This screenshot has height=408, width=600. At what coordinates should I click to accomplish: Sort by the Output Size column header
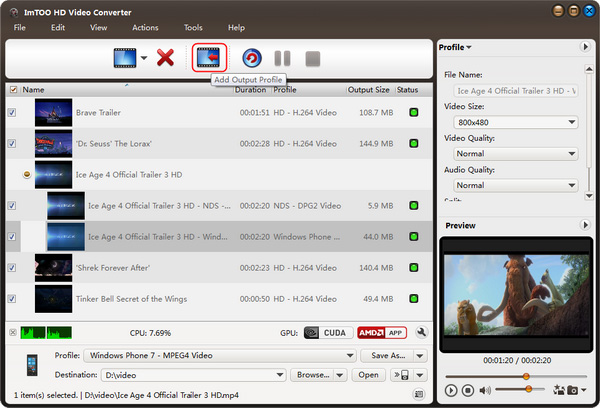click(368, 90)
